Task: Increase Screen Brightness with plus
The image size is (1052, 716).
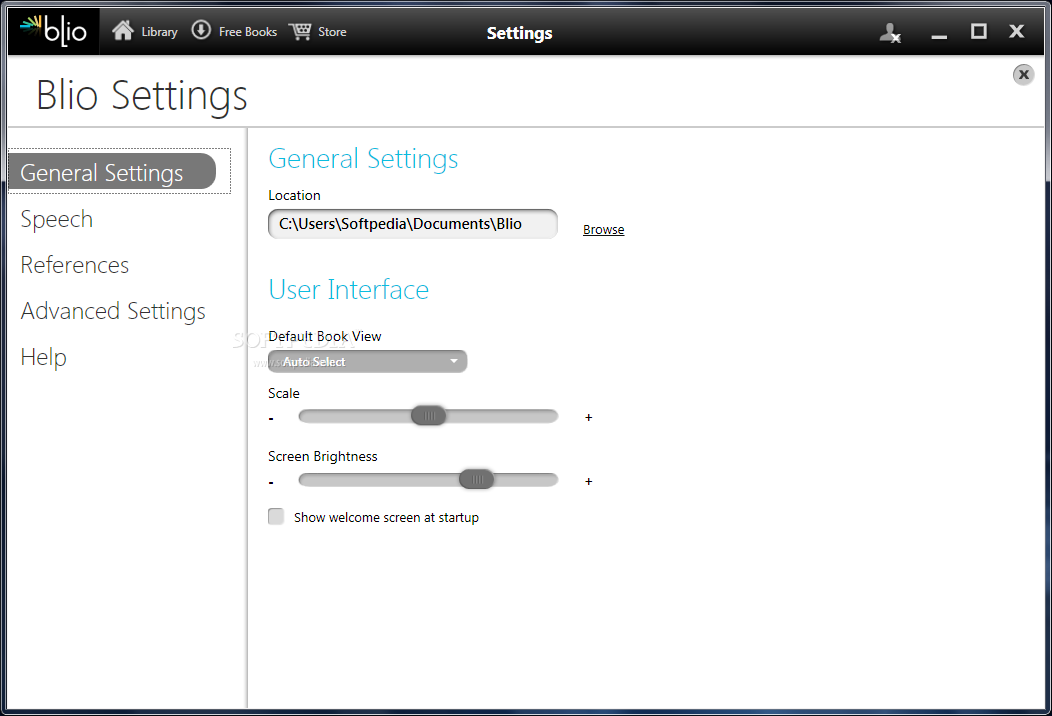Action: click(x=588, y=481)
